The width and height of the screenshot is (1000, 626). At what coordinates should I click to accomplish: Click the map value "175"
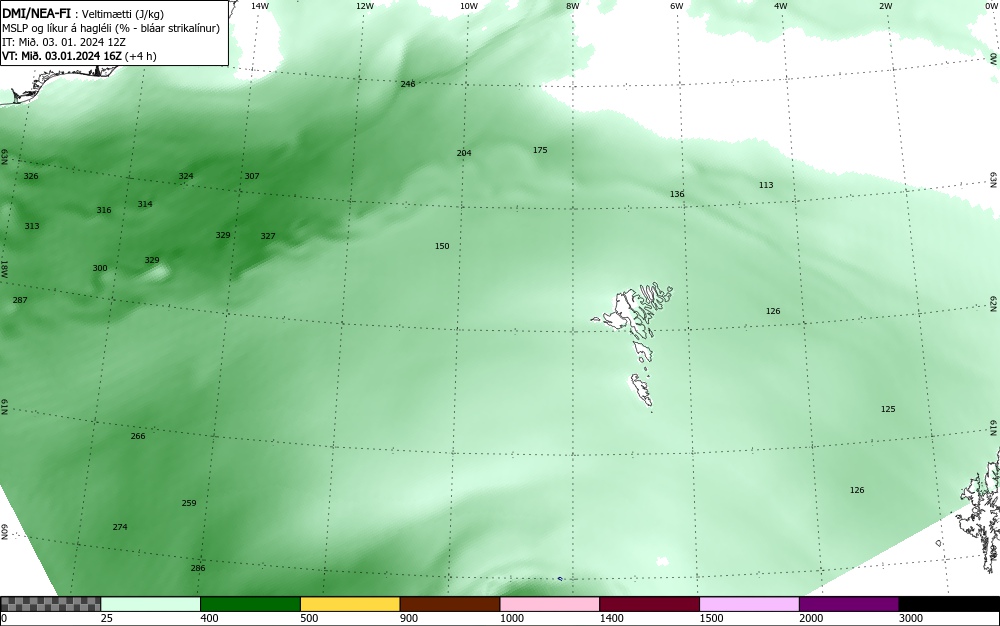(x=540, y=150)
